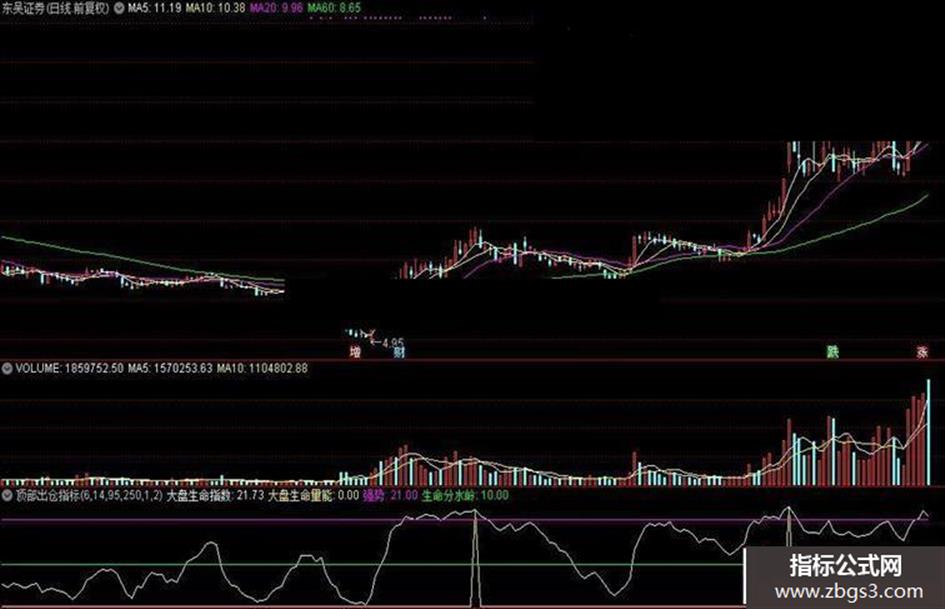Open the dropdown arrow beside 东吴证券 title
The height and width of the screenshot is (609, 945).
pyautogui.click(x=119, y=8)
